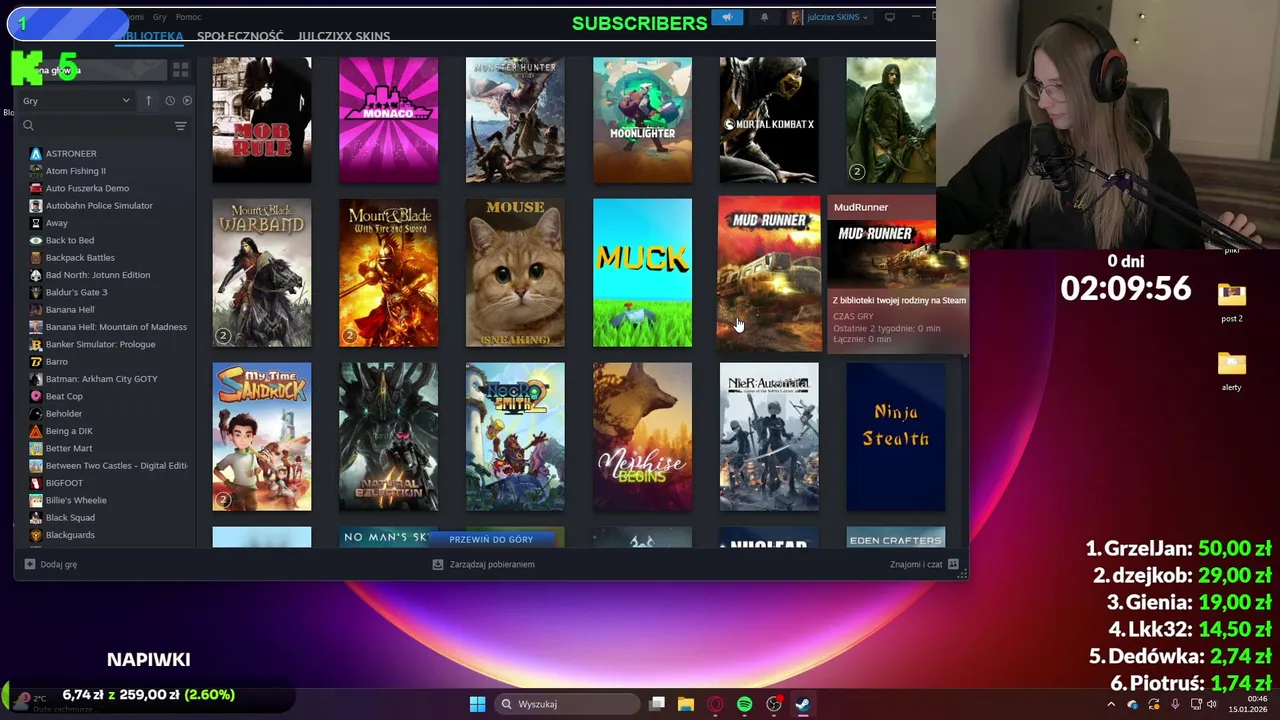This screenshot has width=1280, height=720.
Task: Open the ASTRONEER game entry
Action: pyautogui.click(x=70, y=153)
